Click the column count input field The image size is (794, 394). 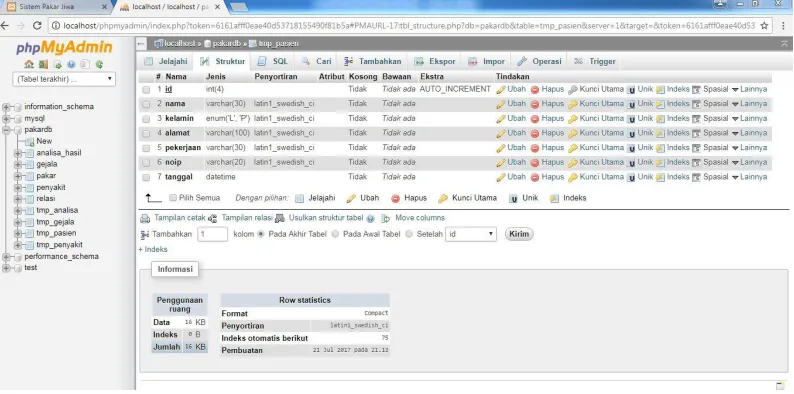(212, 234)
